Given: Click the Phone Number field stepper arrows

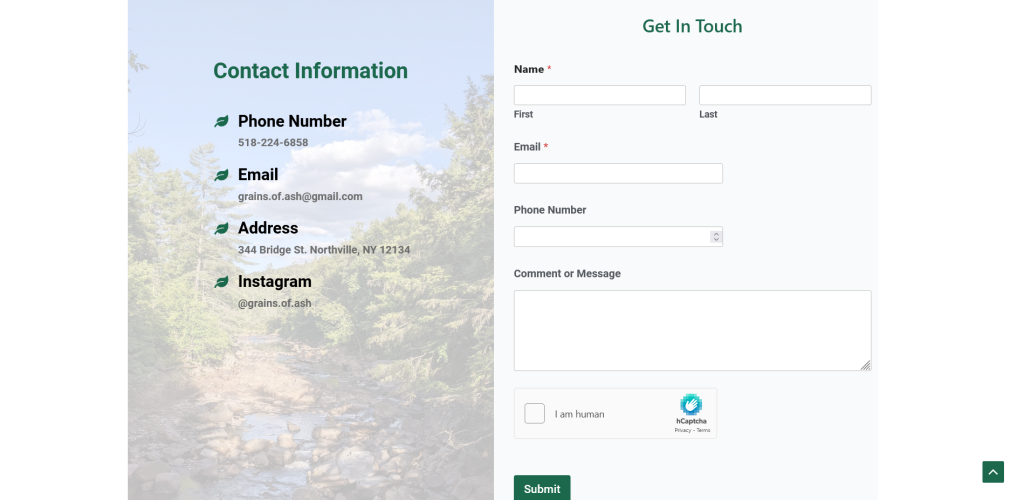Looking at the screenshot, I should tap(716, 236).
